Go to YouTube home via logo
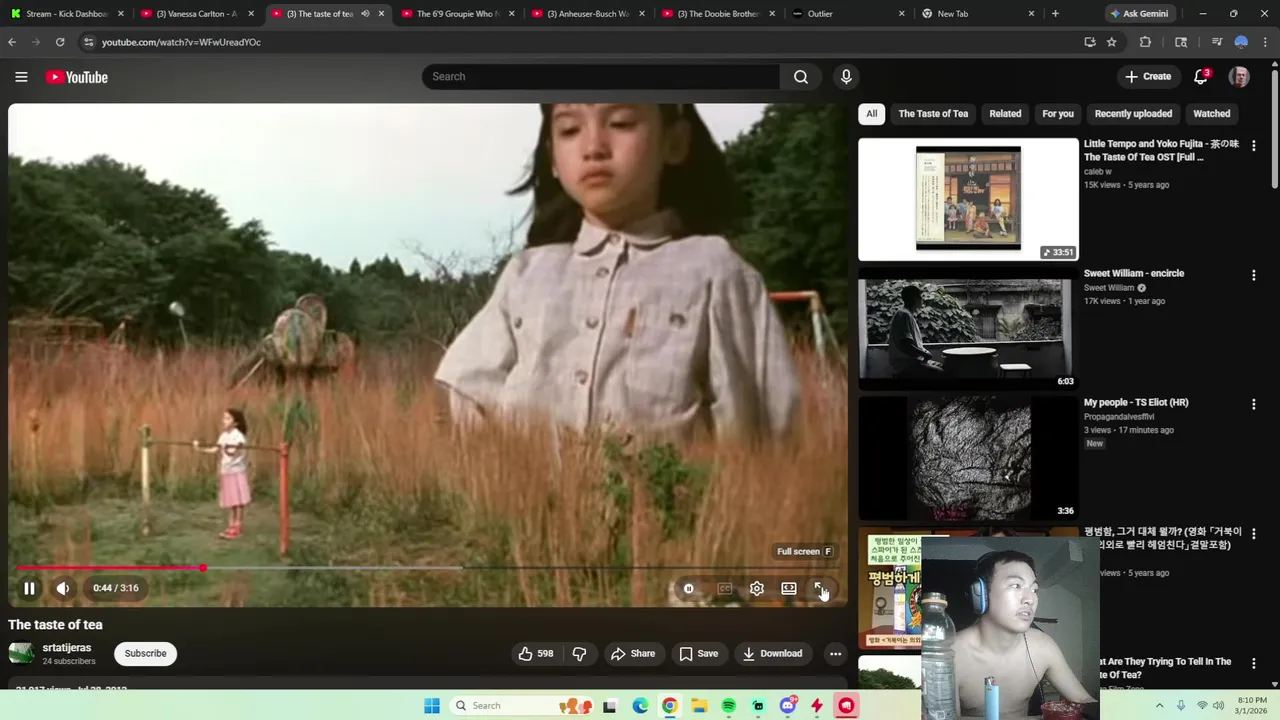Screen dimensions: 1280x720 coord(77,77)
